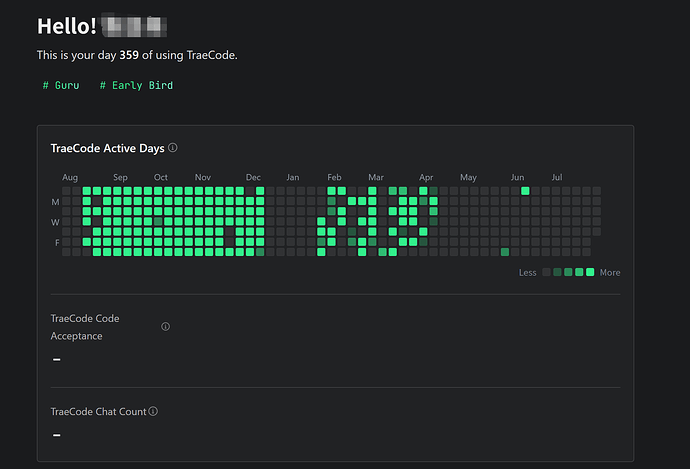Click the lone green bottom-row cell before Jun
Image resolution: width=690 pixels, height=469 pixels.
pos(505,252)
